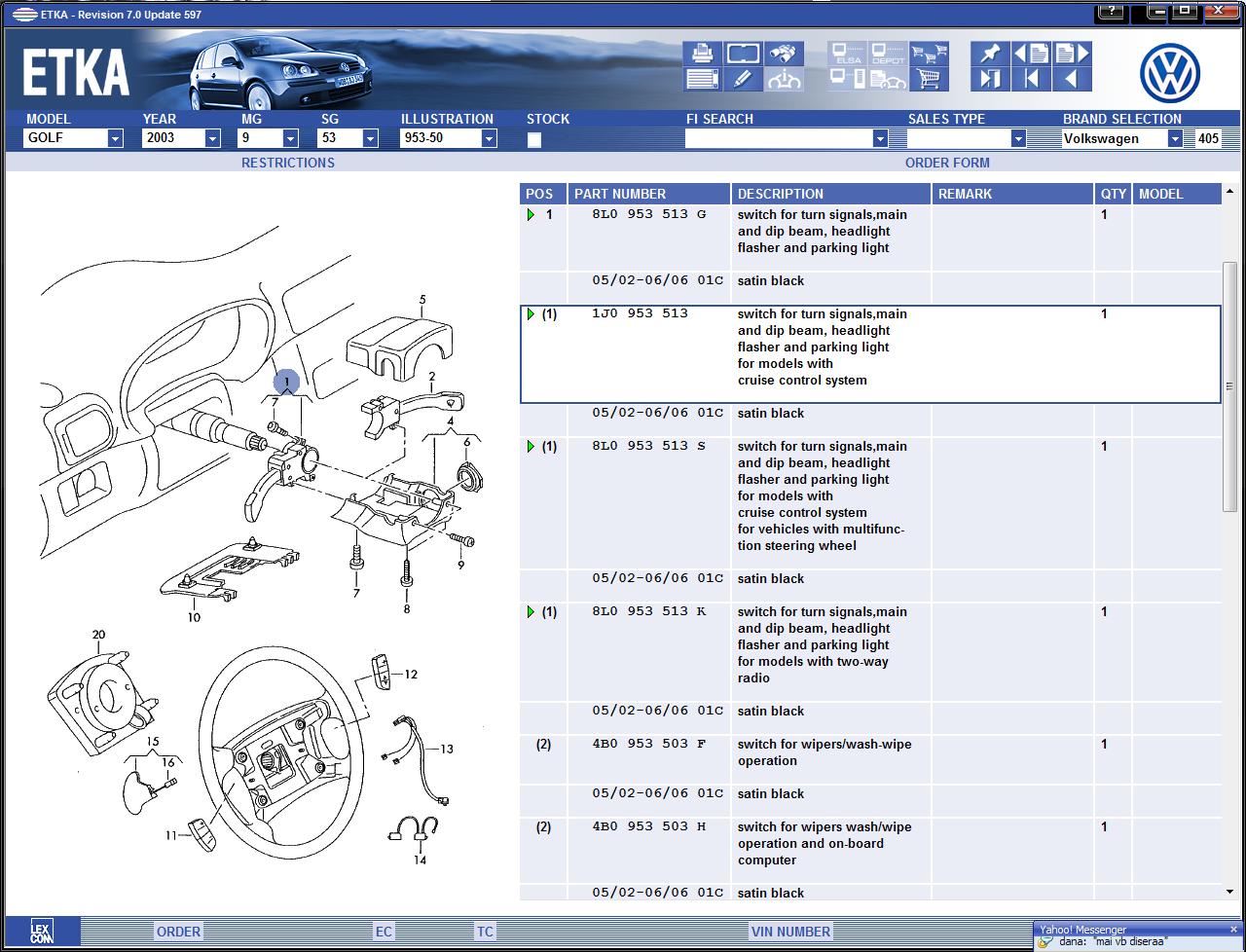The height and width of the screenshot is (952, 1246).
Task: Click the single back arrow icon
Action: point(1072,80)
